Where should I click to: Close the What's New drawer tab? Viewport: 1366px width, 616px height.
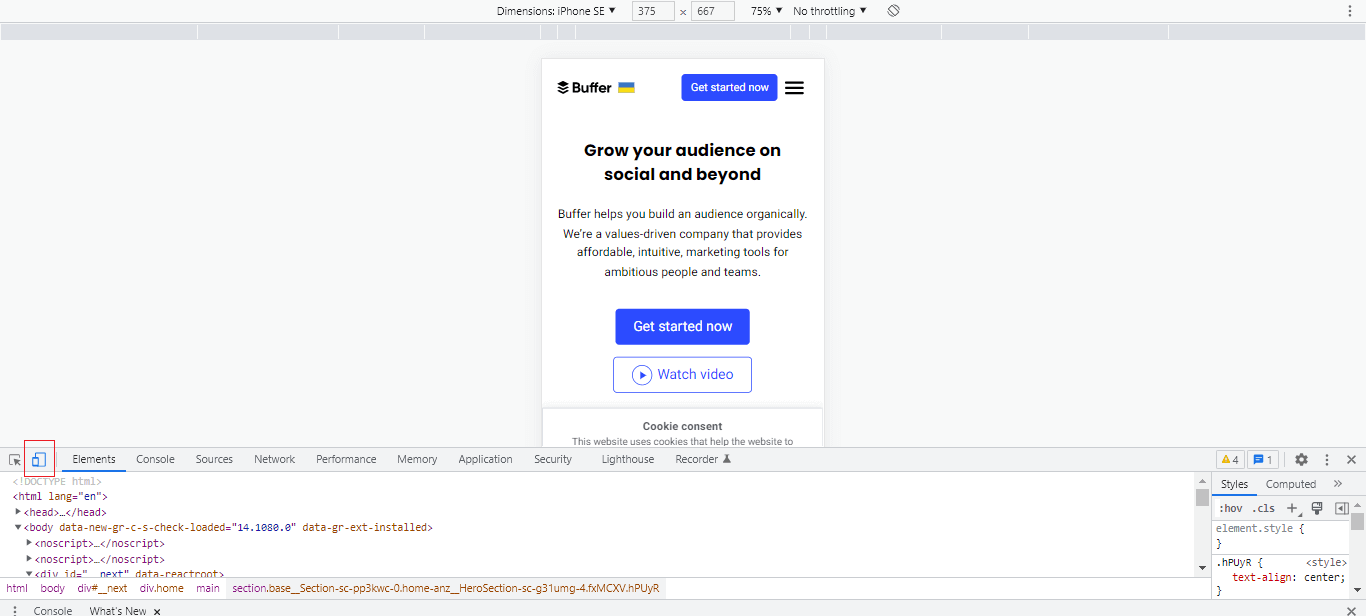(x=157, y=611)
